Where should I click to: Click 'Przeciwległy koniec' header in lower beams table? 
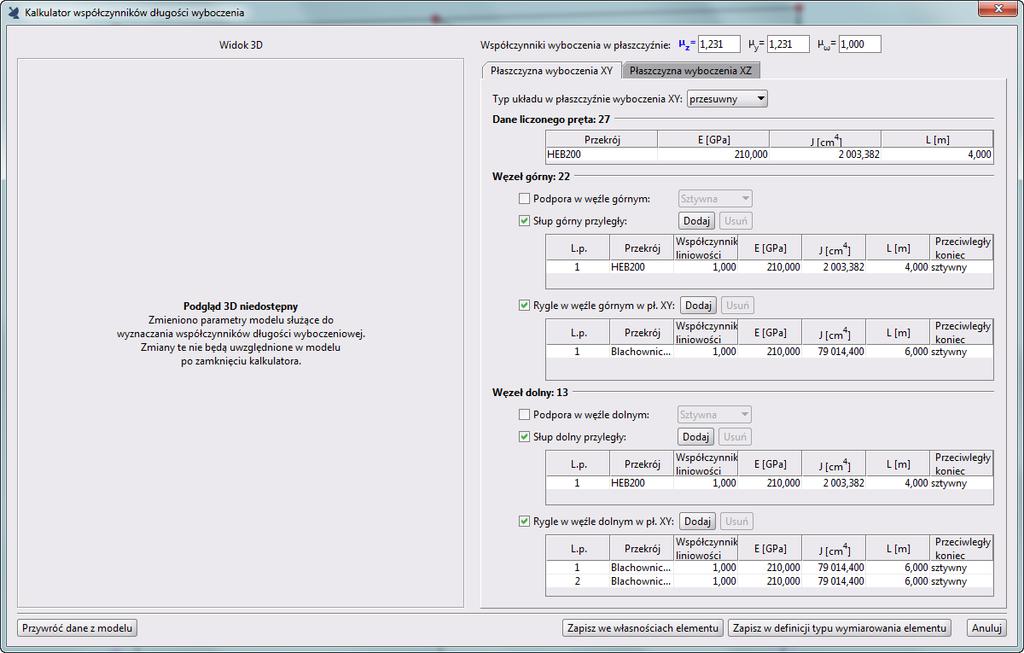pos(961,549)
